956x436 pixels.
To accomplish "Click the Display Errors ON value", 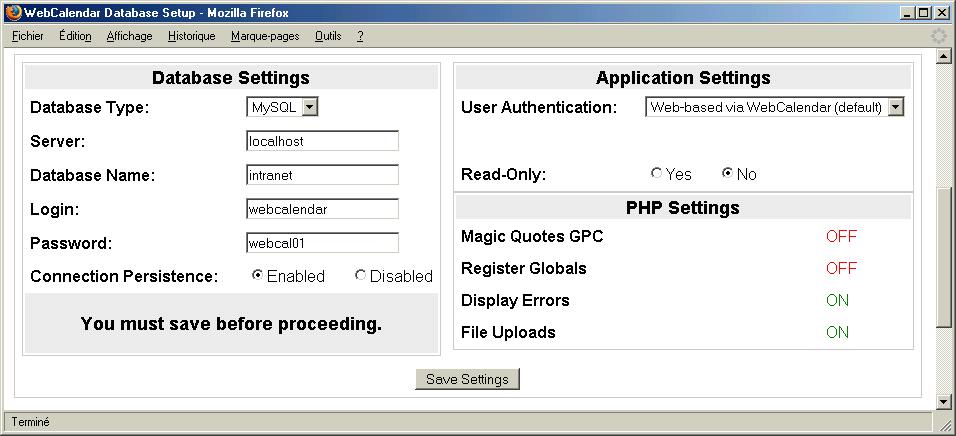I will click(x=838, y=301).
